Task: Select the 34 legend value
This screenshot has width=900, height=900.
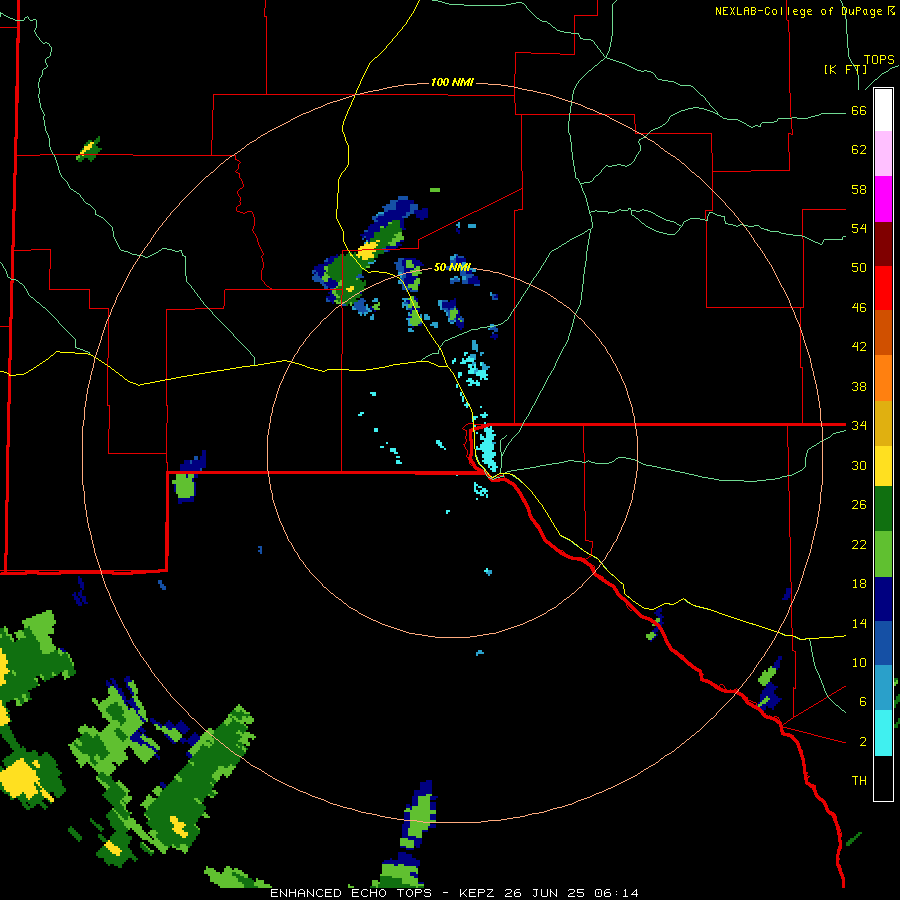Action: pos(859,426)
